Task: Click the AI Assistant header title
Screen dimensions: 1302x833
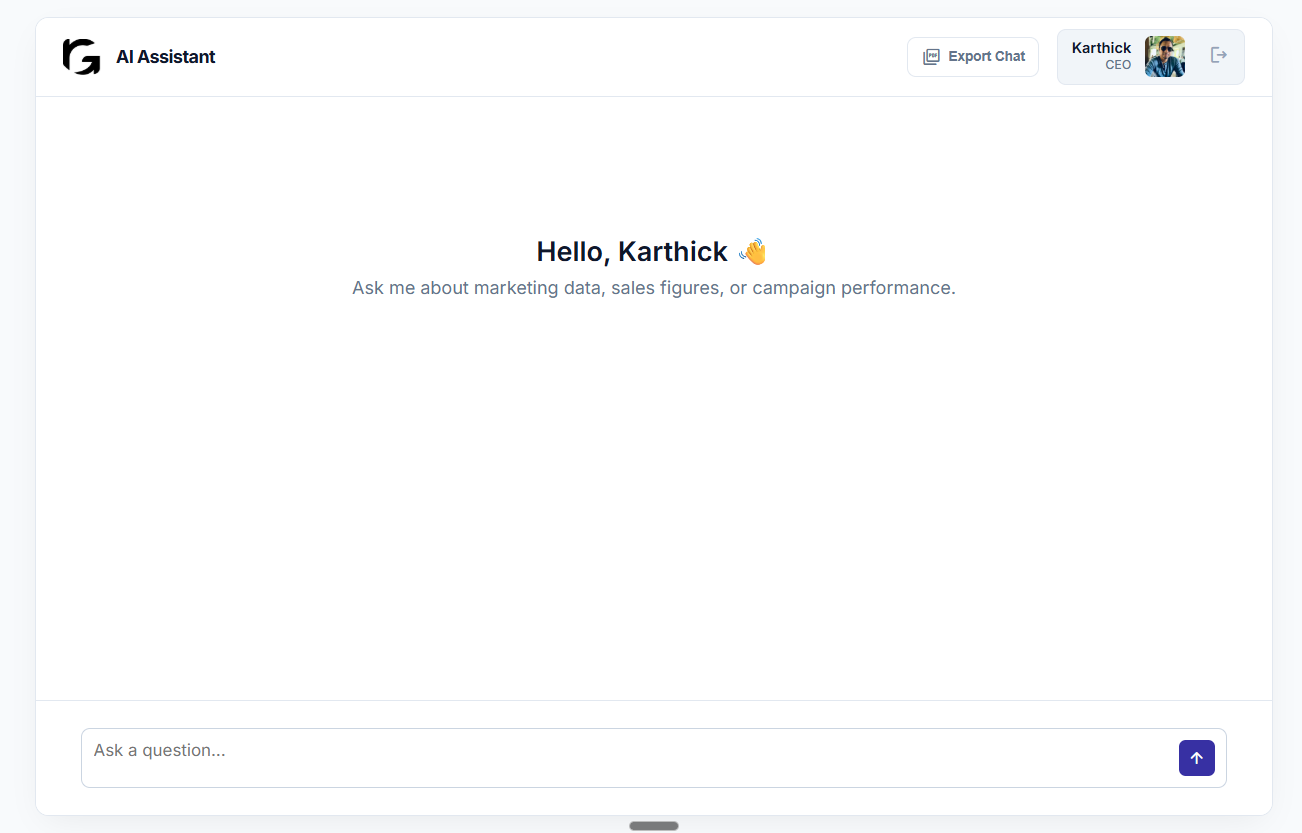Action: pyautogui.click(x=165, y=57)
